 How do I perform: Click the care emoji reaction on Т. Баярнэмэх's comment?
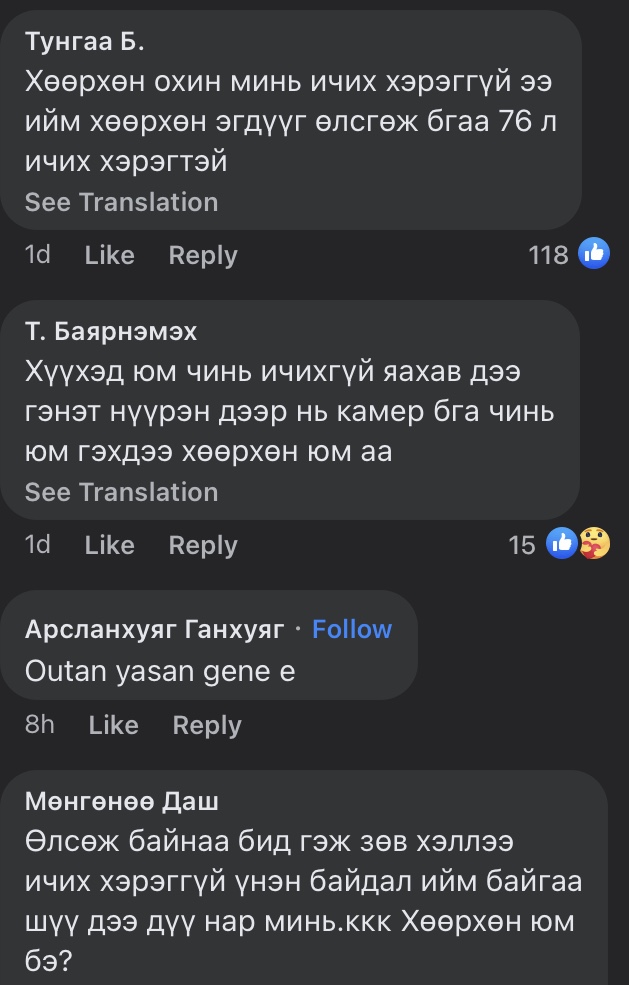(594, 545)
